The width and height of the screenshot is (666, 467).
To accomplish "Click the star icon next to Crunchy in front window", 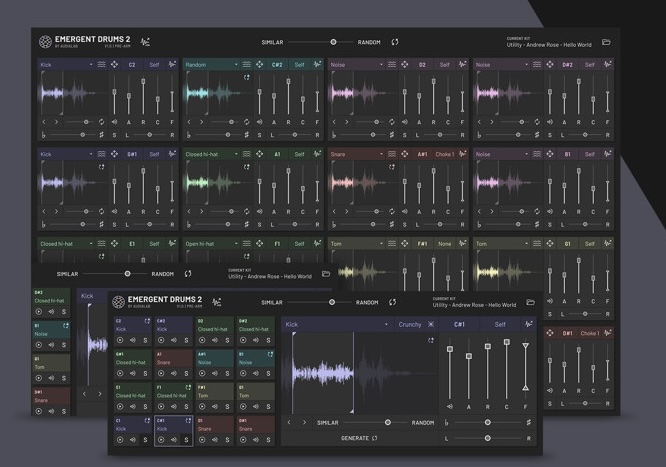I will click(431, 324).
